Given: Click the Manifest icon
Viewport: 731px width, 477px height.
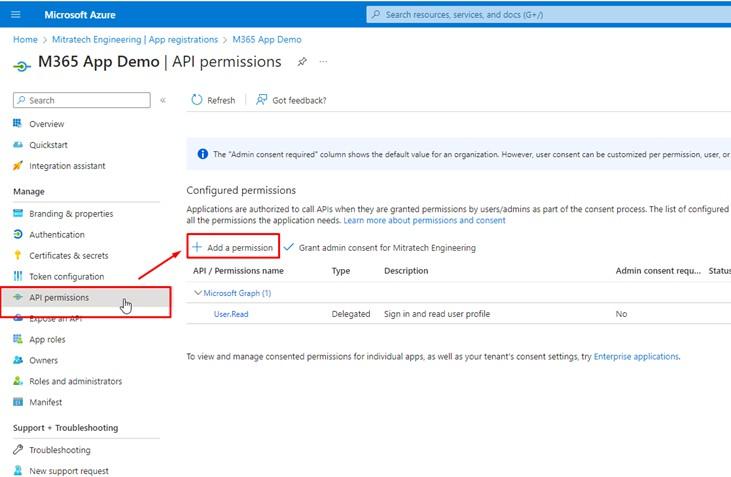Looking at the screenshot, I should coord(18,402).
